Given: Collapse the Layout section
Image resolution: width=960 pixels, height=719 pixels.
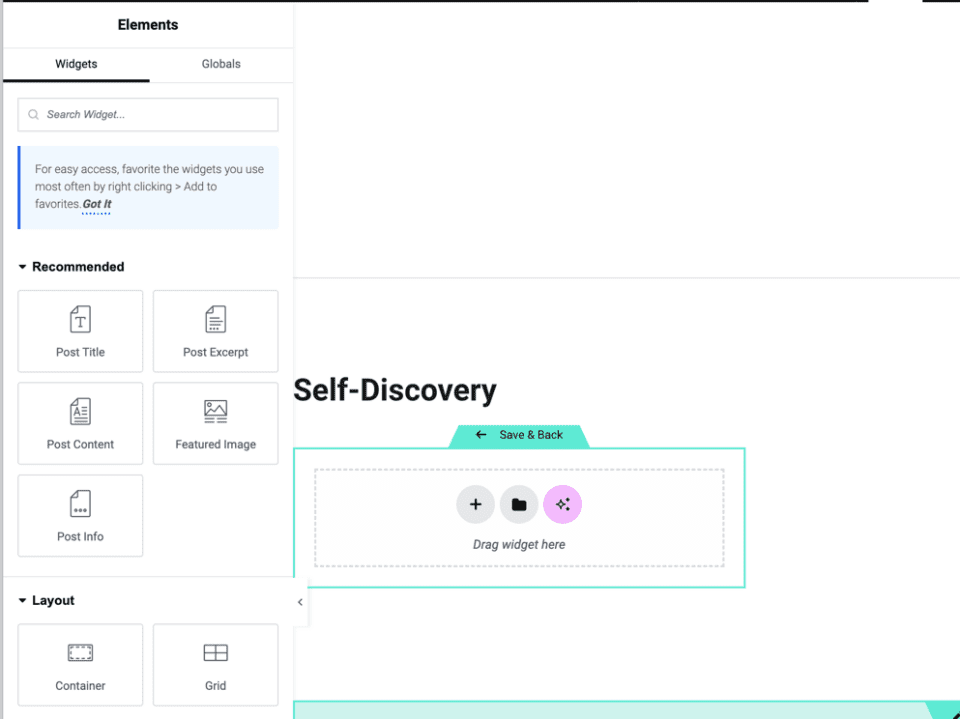Looking at the screenshot, I should (x=23, y=601).
